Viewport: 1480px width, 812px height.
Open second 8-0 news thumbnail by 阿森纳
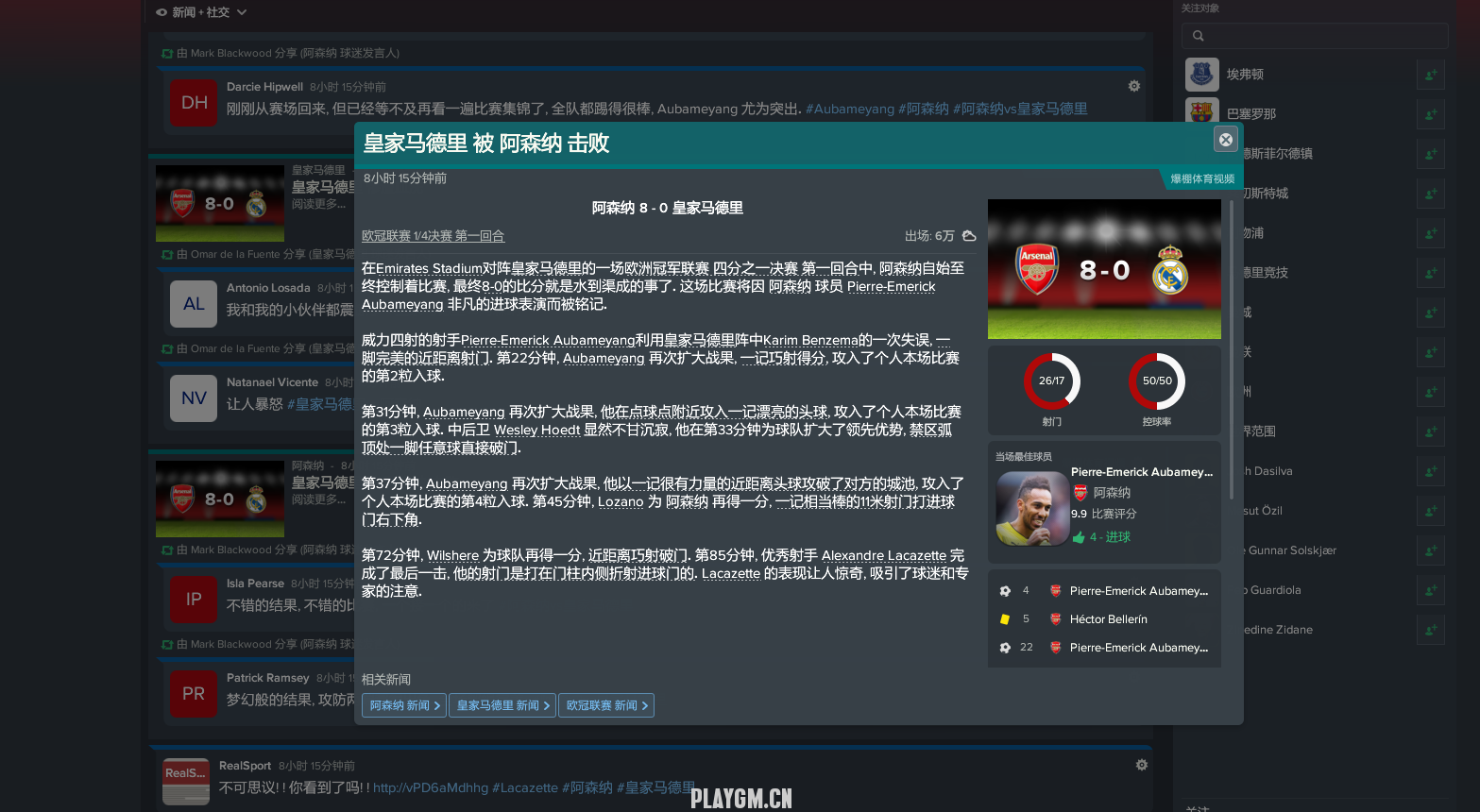point(220,499)
